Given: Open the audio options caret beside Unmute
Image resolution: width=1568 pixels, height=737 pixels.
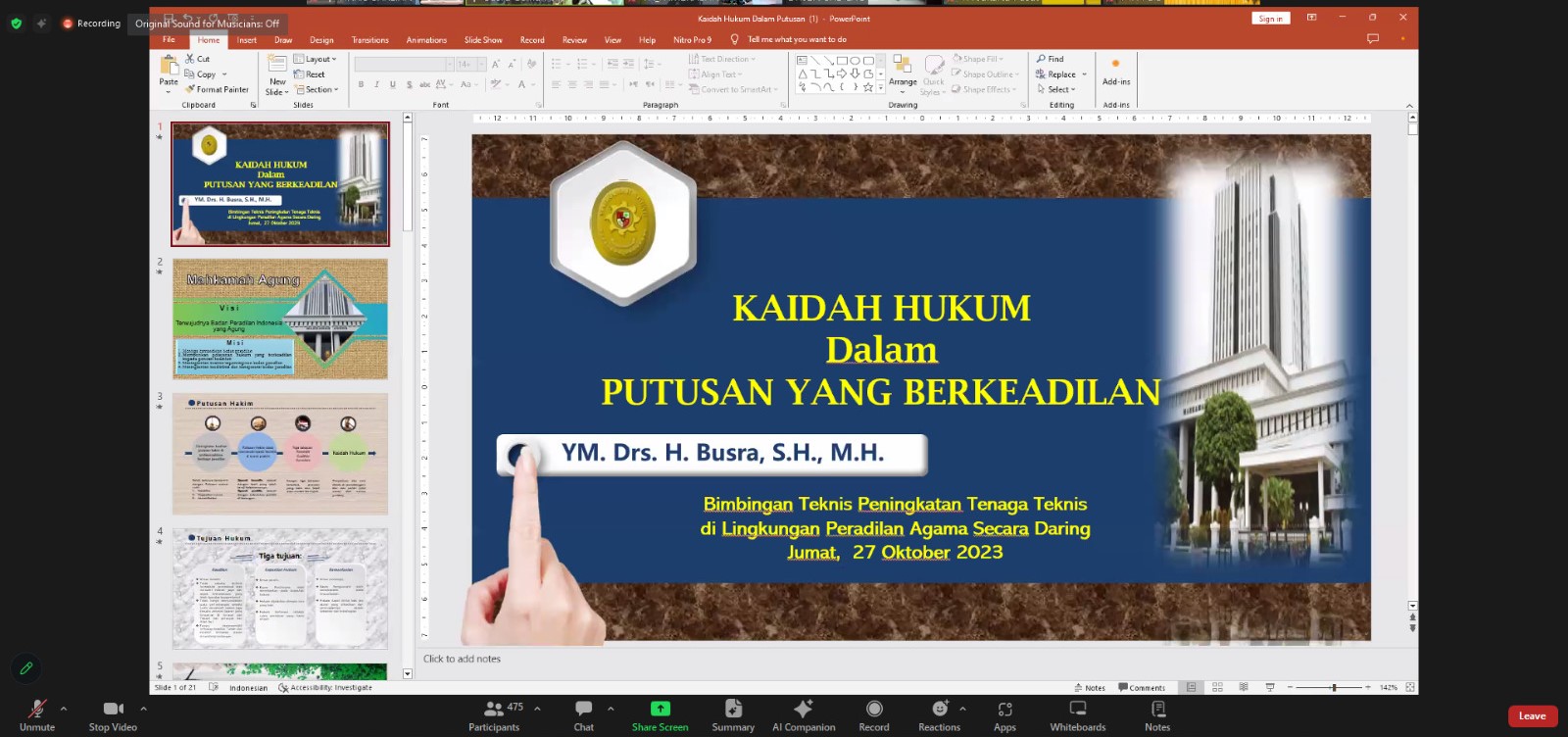Looking at the screenshot, I should pos(64,708).
